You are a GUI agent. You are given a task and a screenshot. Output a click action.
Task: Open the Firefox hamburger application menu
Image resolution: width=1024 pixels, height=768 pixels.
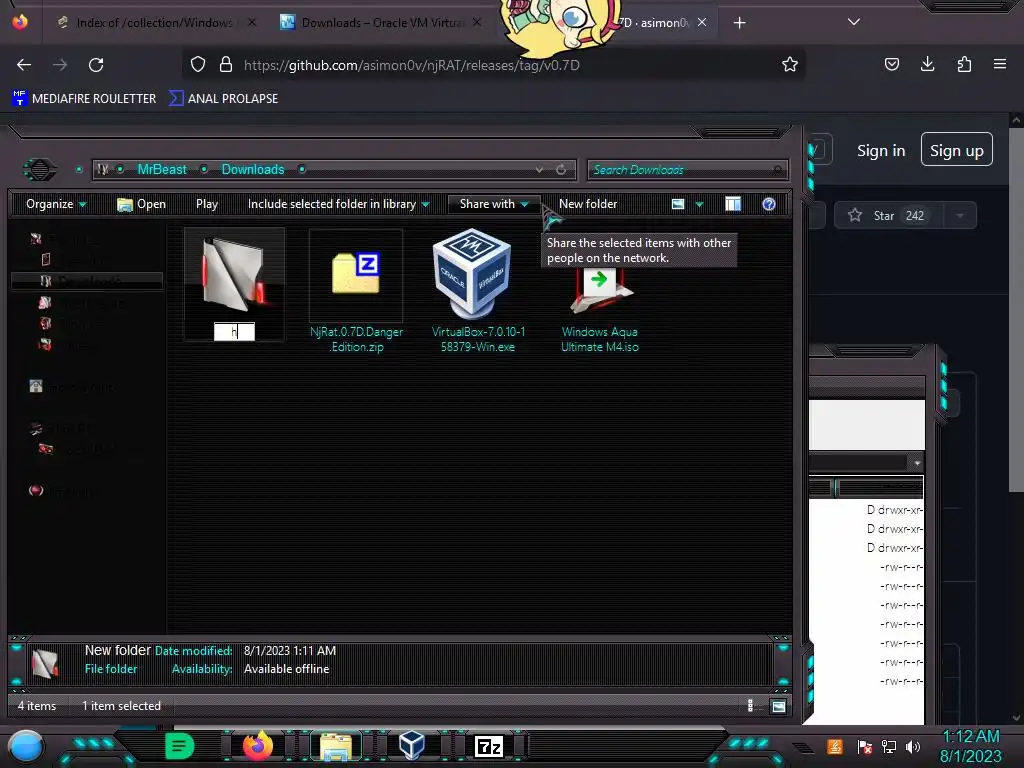[x=999, y=64]
